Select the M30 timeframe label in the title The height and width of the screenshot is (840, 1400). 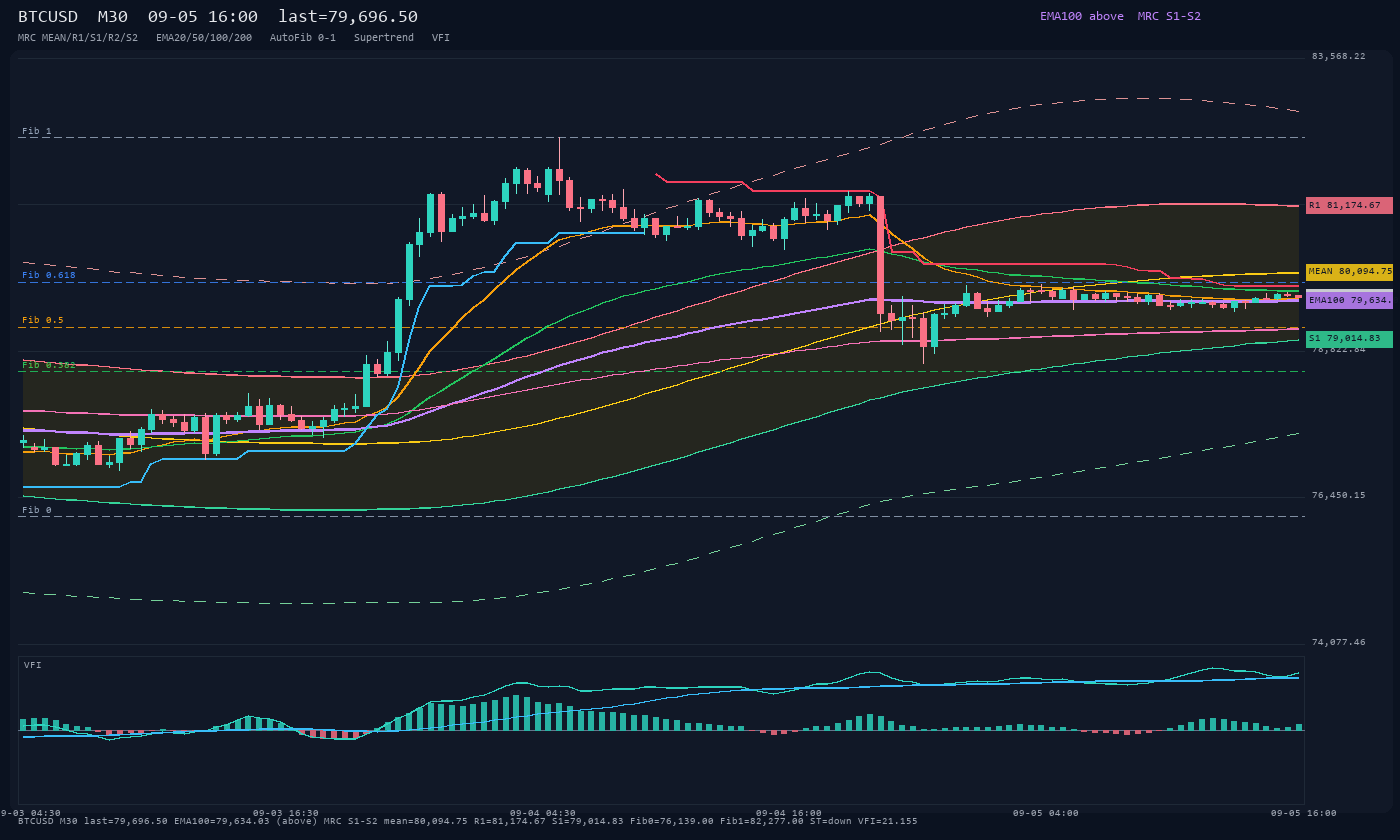point(112,17)
